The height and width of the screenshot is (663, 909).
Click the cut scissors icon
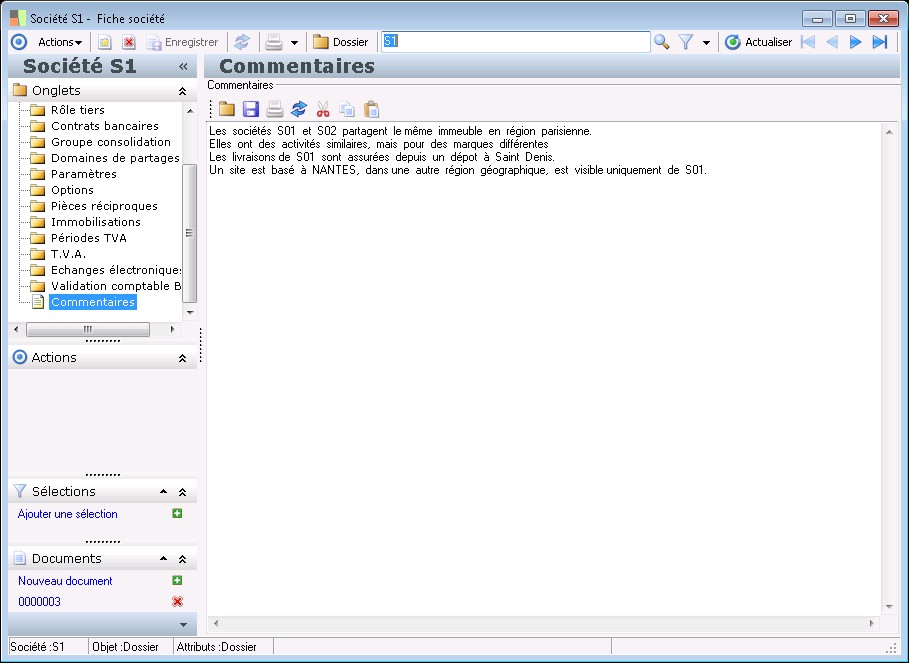pyautogui.click(x=322, y=109)
